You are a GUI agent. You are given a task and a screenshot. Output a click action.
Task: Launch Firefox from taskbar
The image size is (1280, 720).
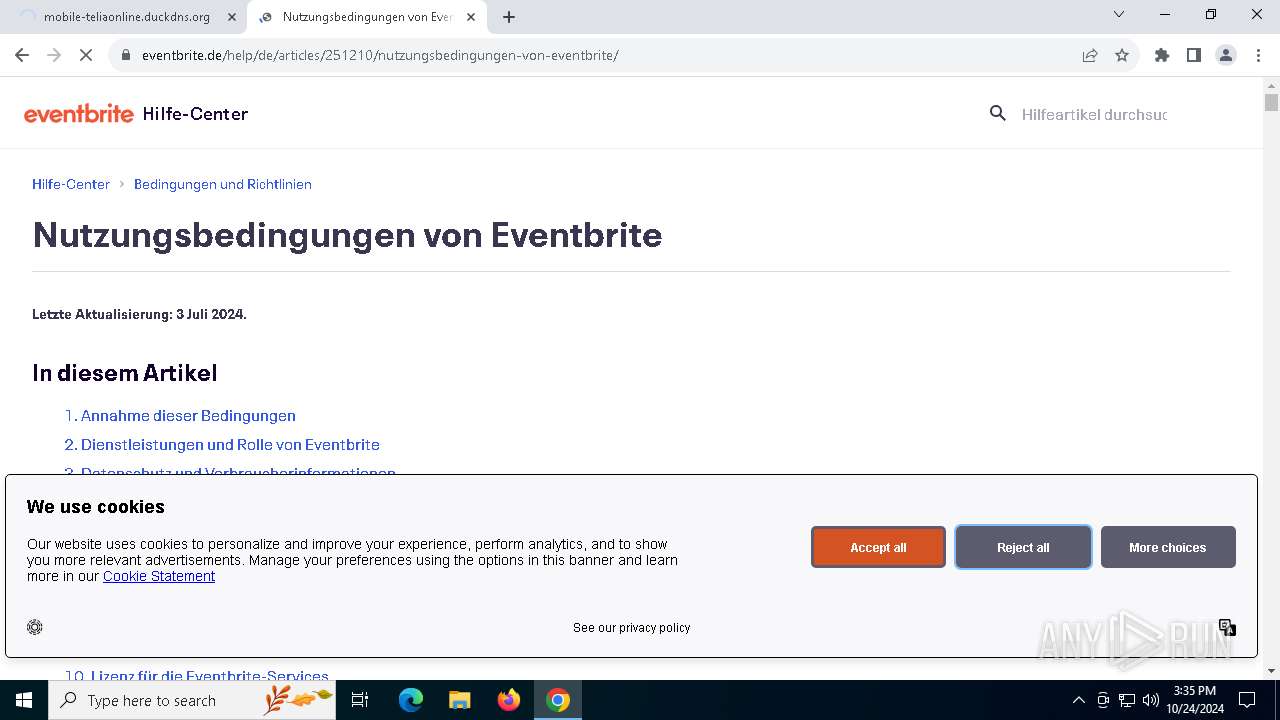click(509, 700)
